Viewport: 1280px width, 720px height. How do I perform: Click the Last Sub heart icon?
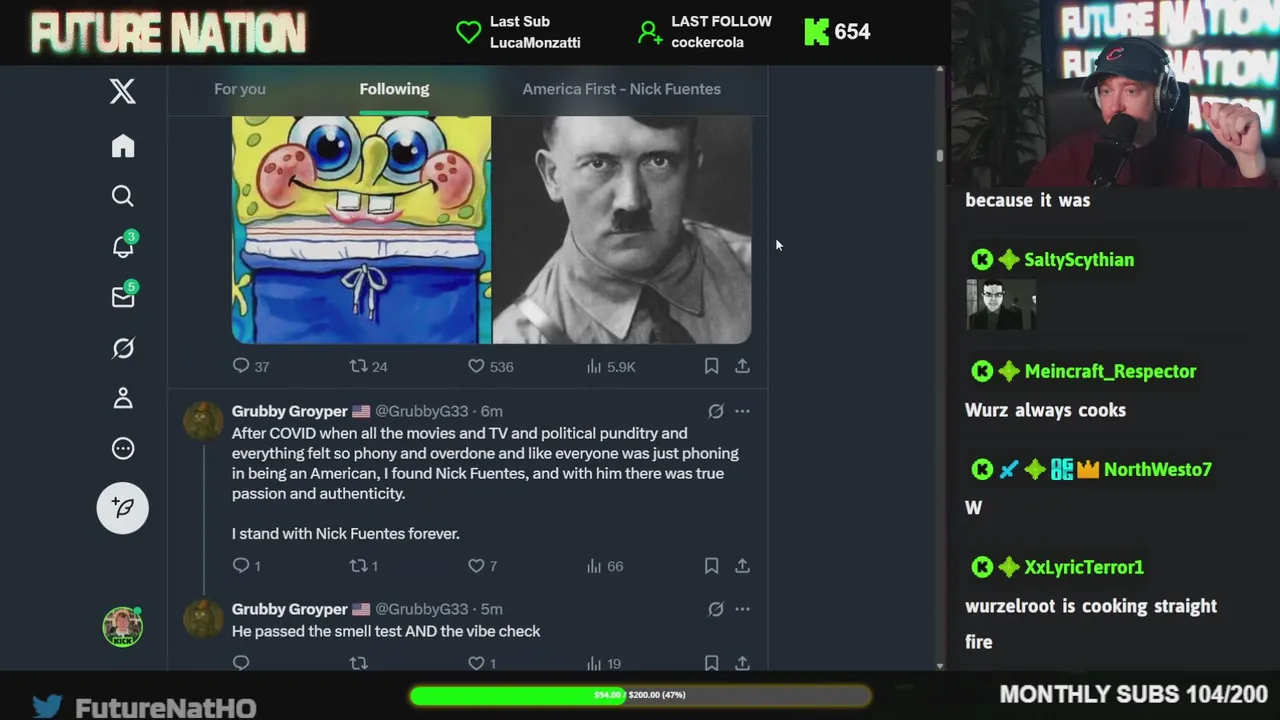click(468, 32)
